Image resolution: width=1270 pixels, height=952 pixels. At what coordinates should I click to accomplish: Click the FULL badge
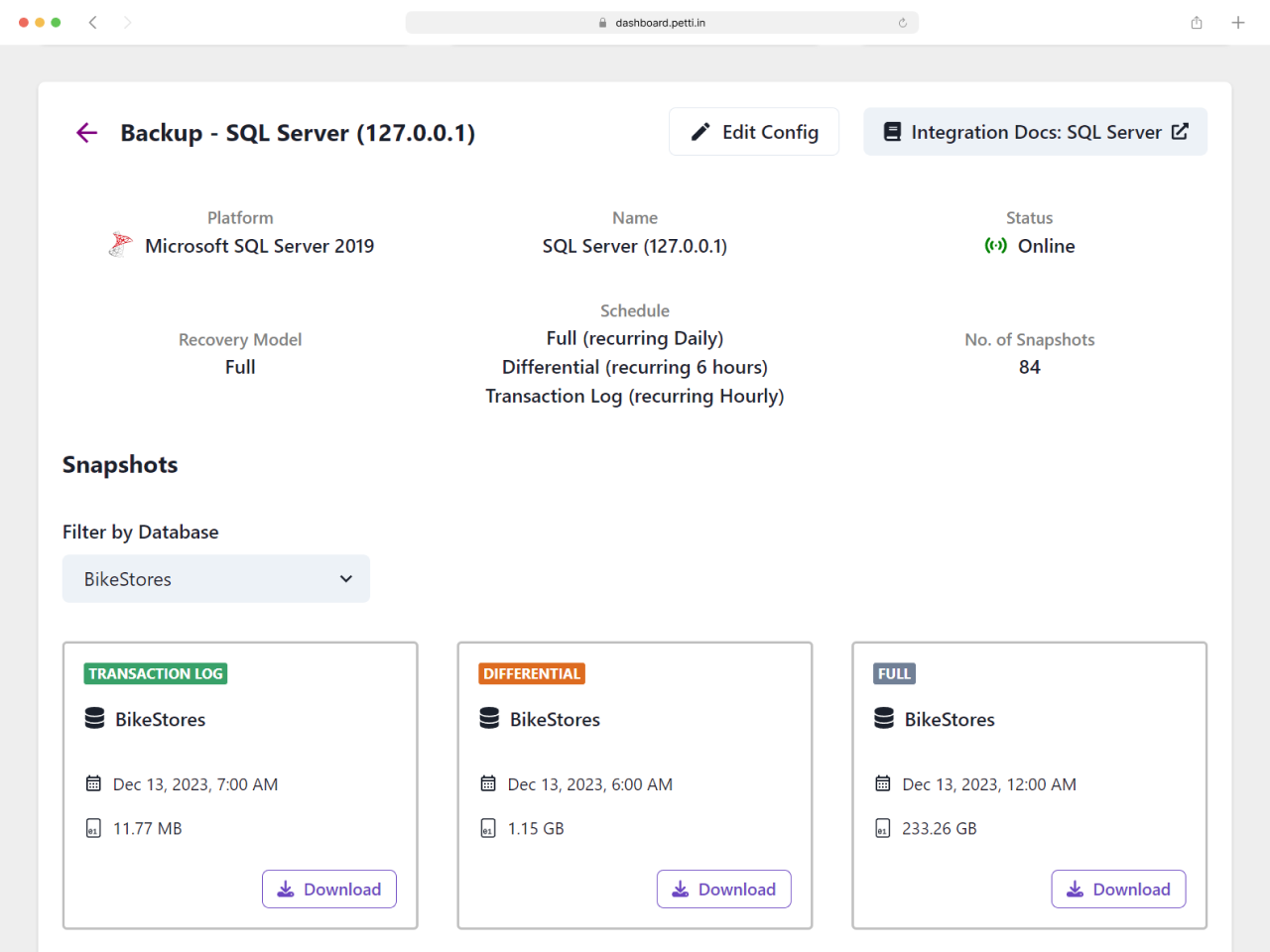click(894, 673)
